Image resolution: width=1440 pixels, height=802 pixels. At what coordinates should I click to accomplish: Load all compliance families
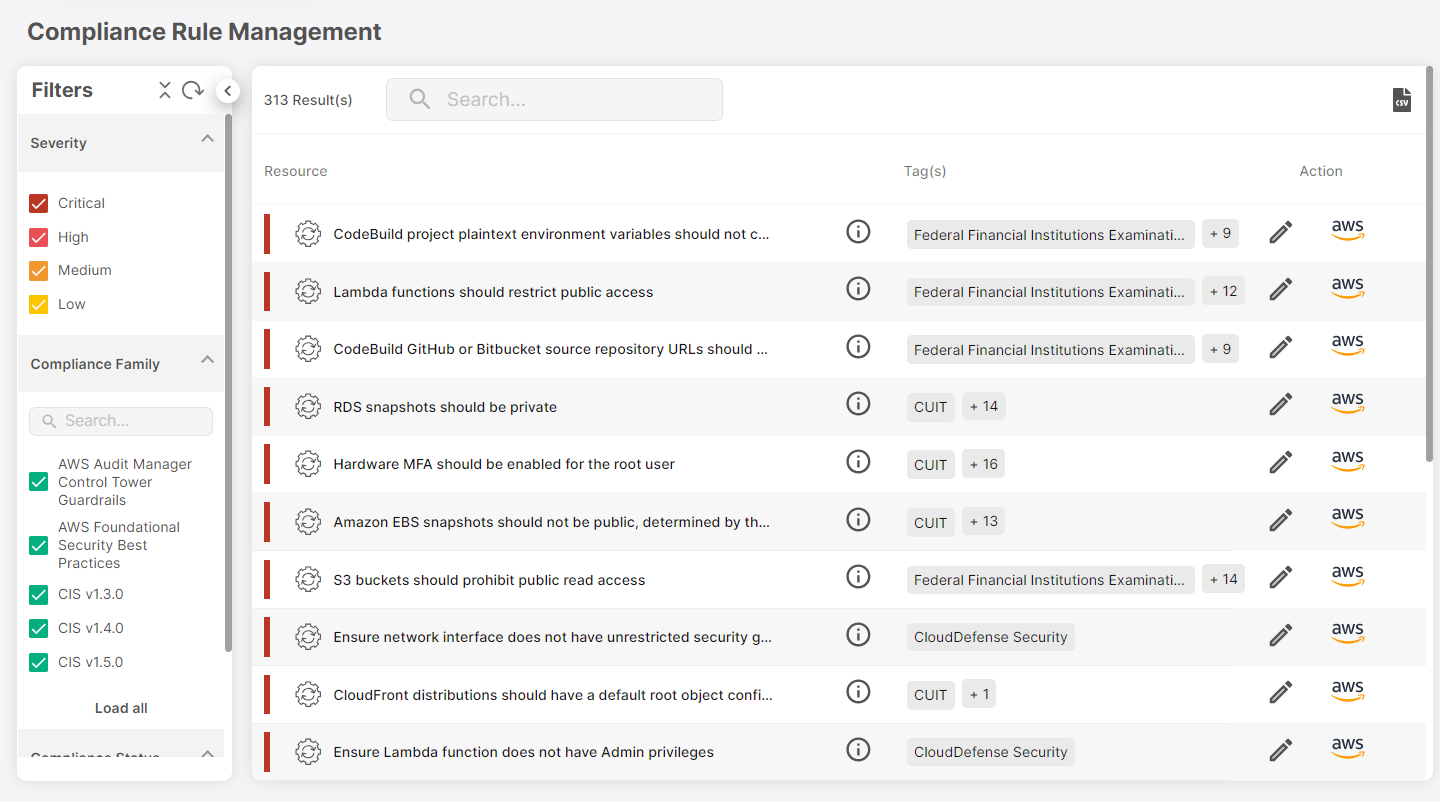click(121, 708)
